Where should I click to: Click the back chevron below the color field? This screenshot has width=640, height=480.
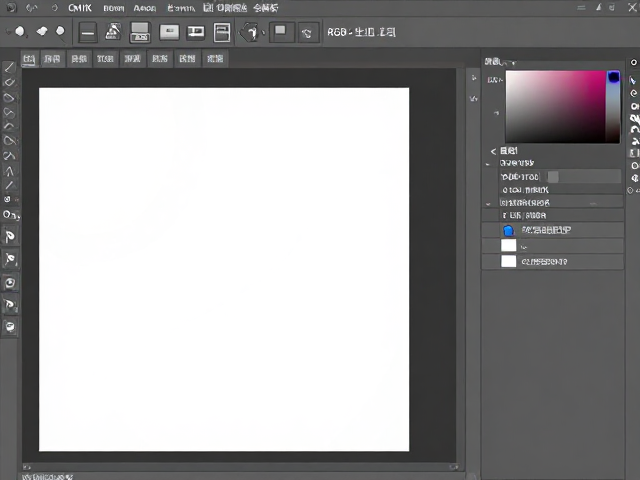click(493, 151)
